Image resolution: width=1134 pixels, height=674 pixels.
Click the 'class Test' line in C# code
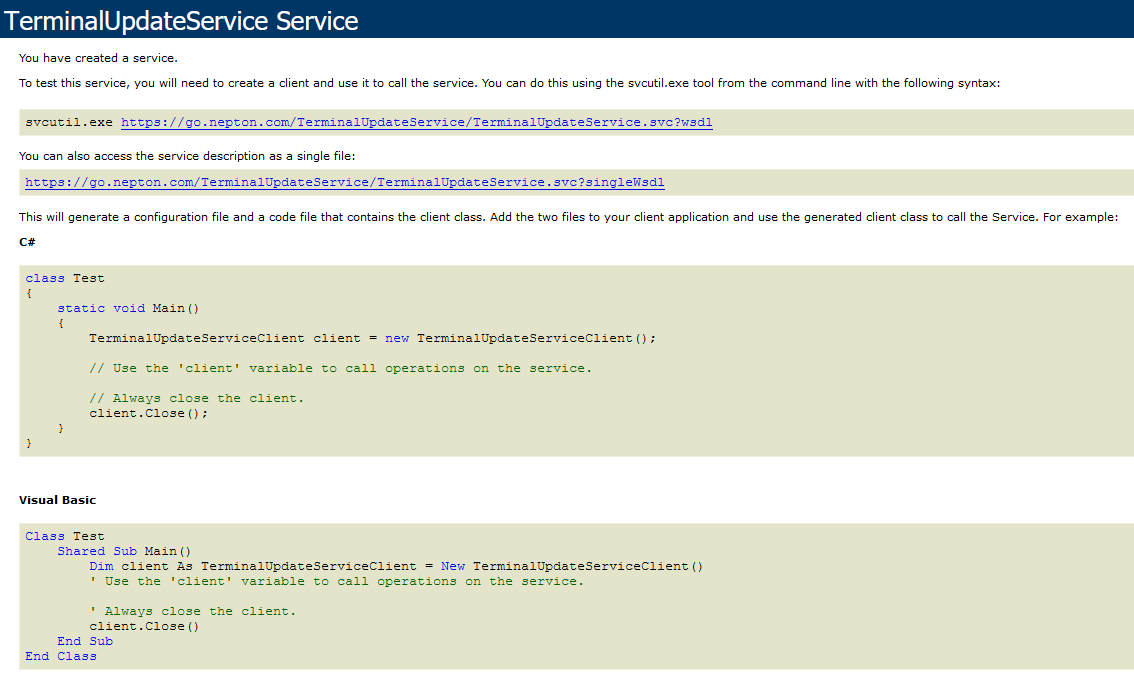tap(65, 278)
